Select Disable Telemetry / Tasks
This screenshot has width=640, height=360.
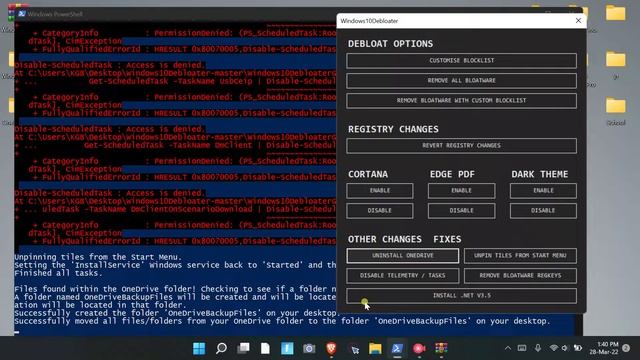pos(402,276)
